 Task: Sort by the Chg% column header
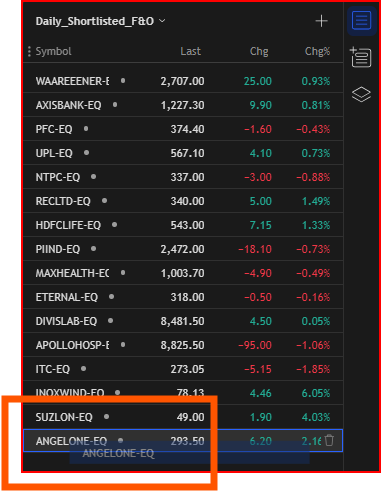[317, 51]
